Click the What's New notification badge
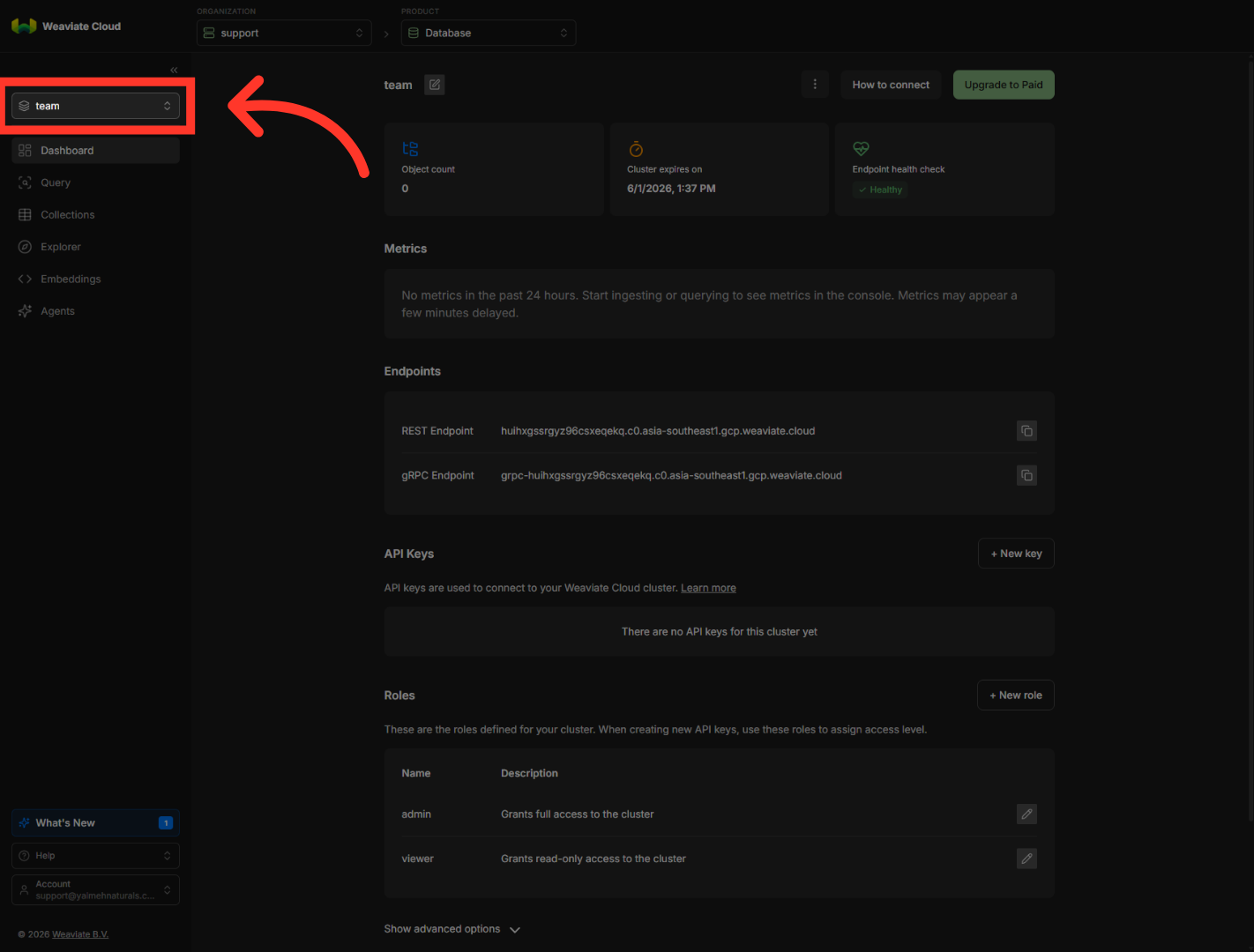Image resolution: width=1254 pixels, height=952 pixels. click(x=166, y=823)
